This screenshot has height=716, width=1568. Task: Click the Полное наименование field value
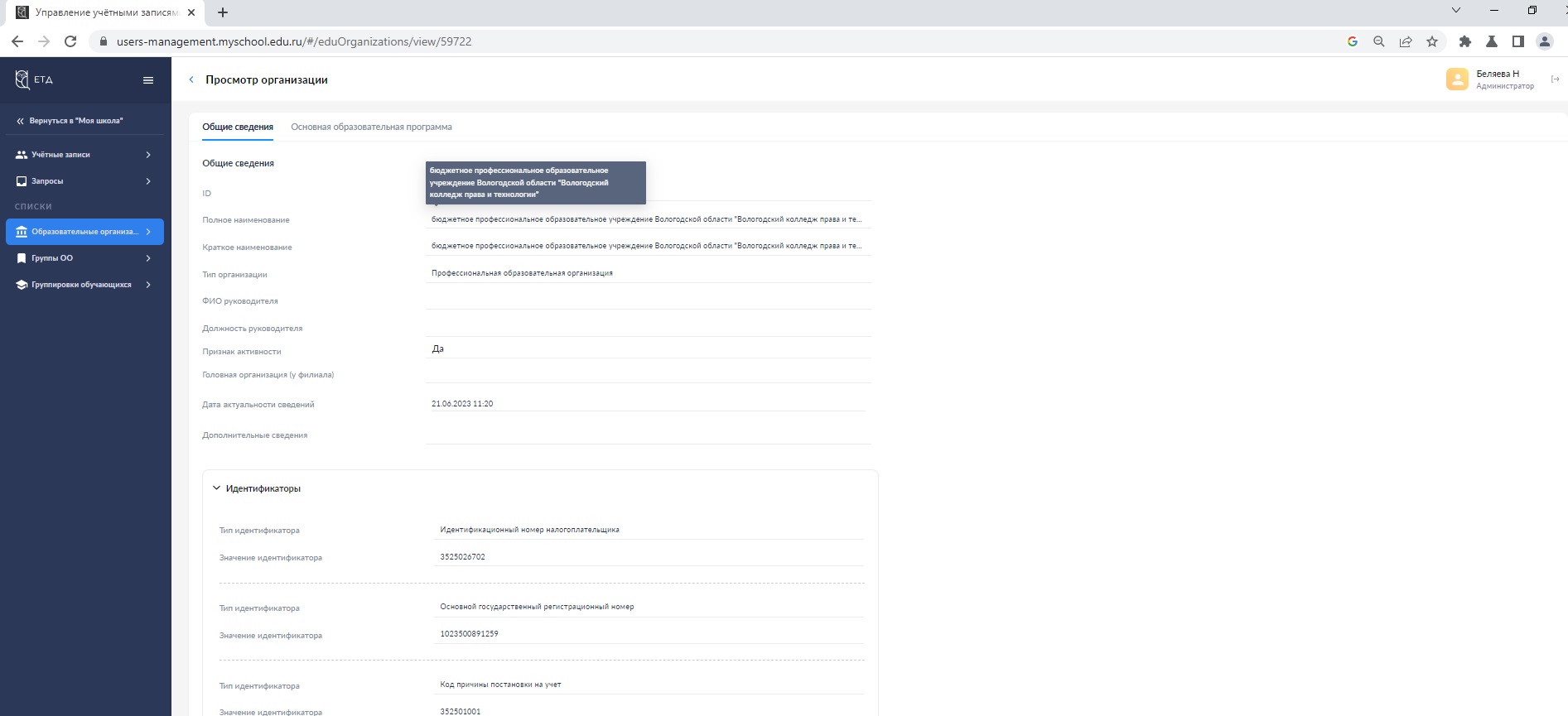[x=646, y=220]
